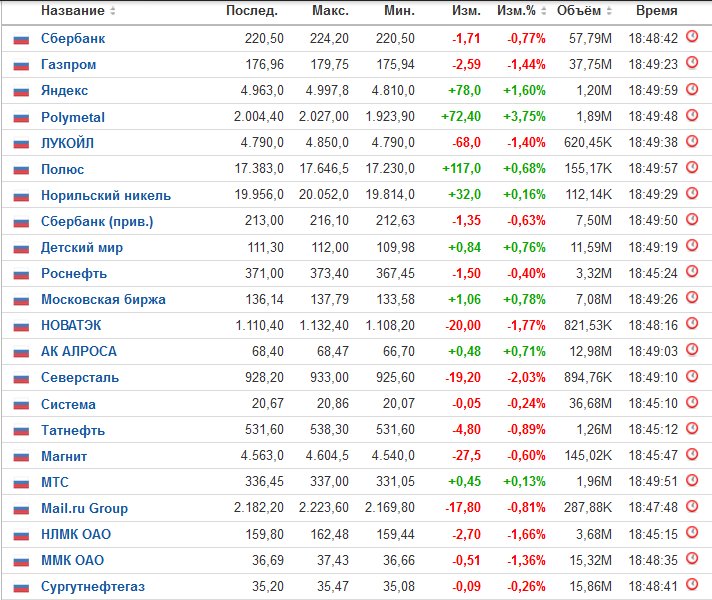Click the МТС change value +0,13%

point(524,481)
